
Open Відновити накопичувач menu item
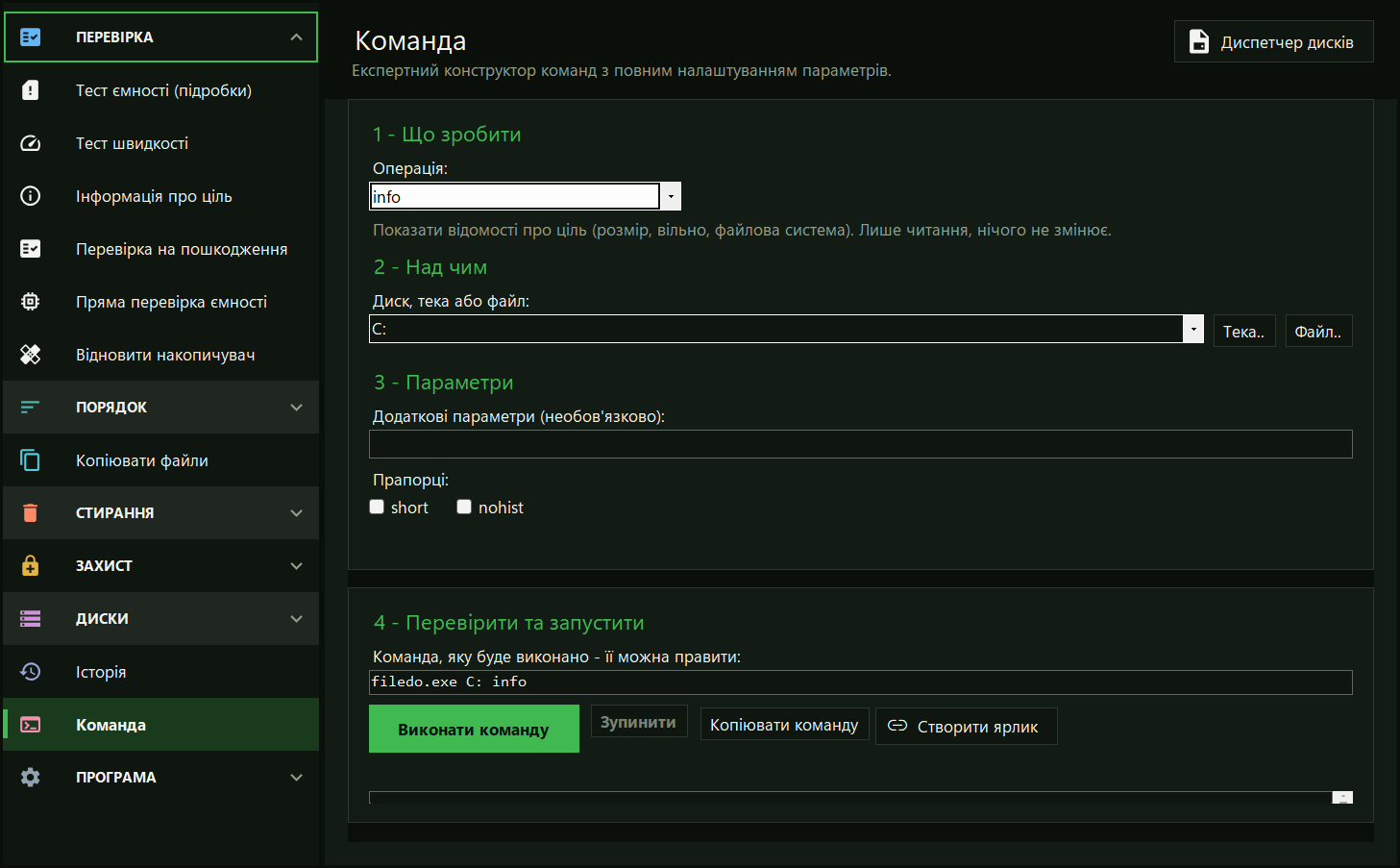[161, 355]
